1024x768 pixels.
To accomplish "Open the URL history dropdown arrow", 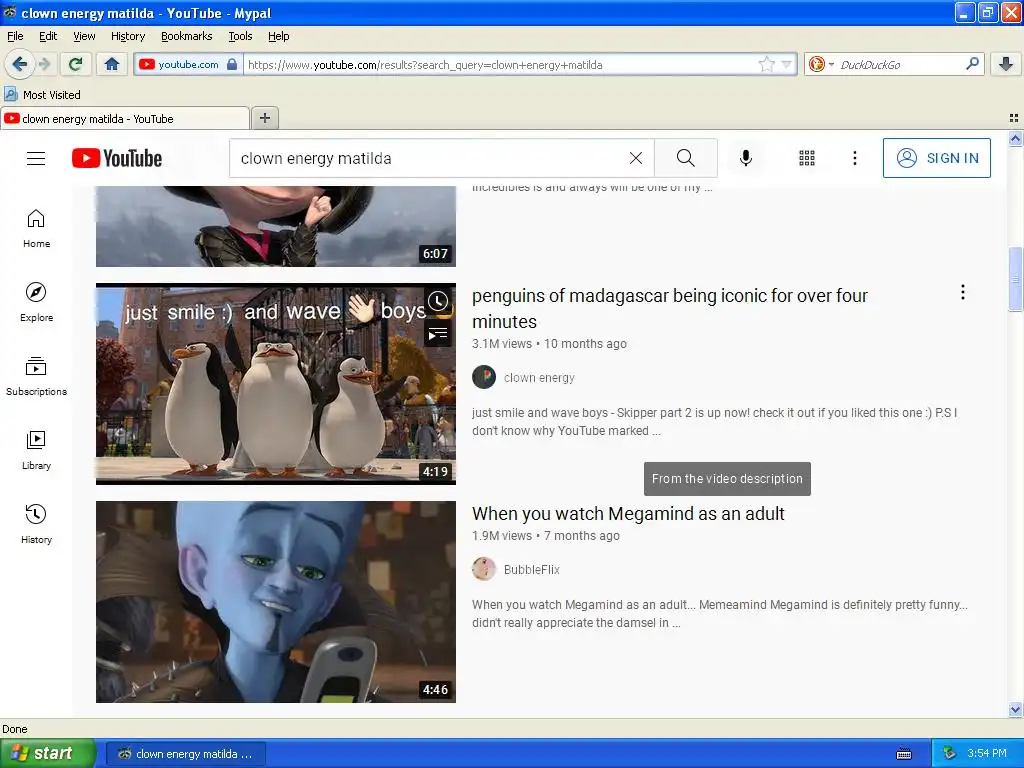I will [x=786, y=64].
